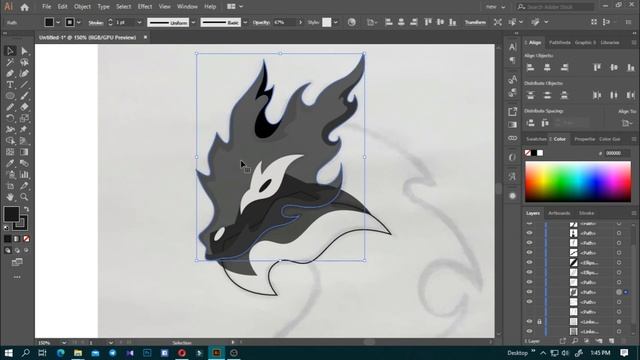Click the Search Adobe Stock field

[555, 7]
